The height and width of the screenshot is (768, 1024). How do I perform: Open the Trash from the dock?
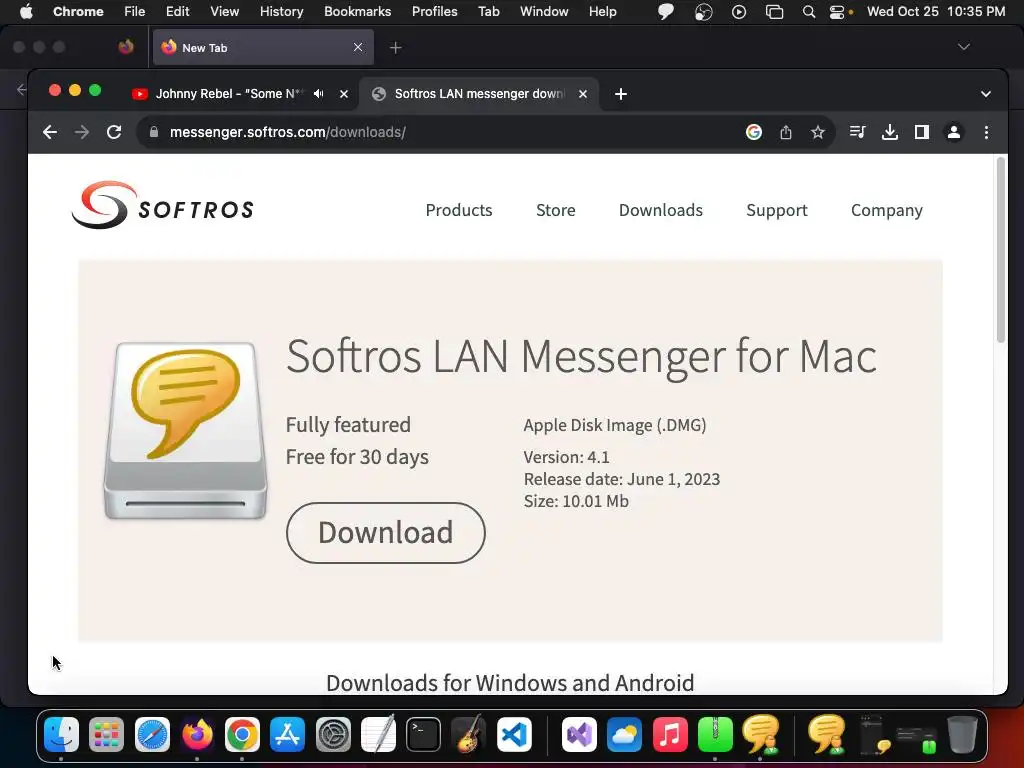coord(962,735)
